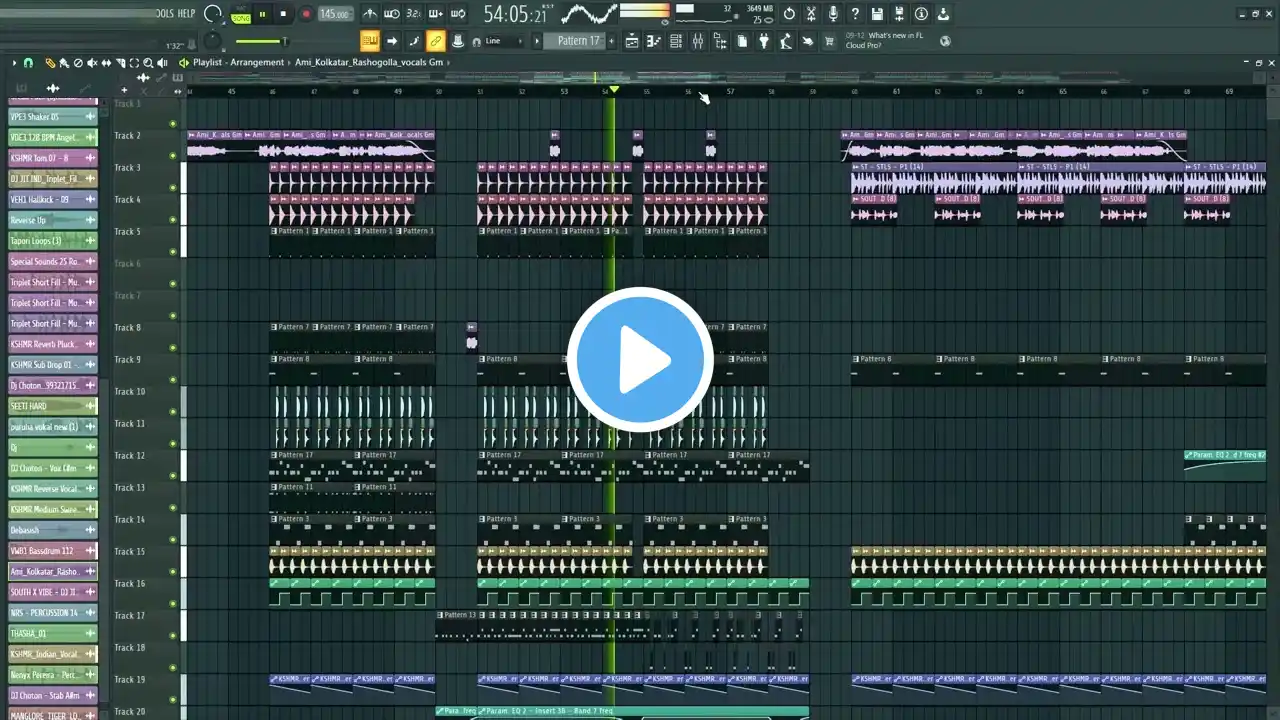Click the big blue video play button
Viewport: 1280px width, 720px height.
pos(640,360)
